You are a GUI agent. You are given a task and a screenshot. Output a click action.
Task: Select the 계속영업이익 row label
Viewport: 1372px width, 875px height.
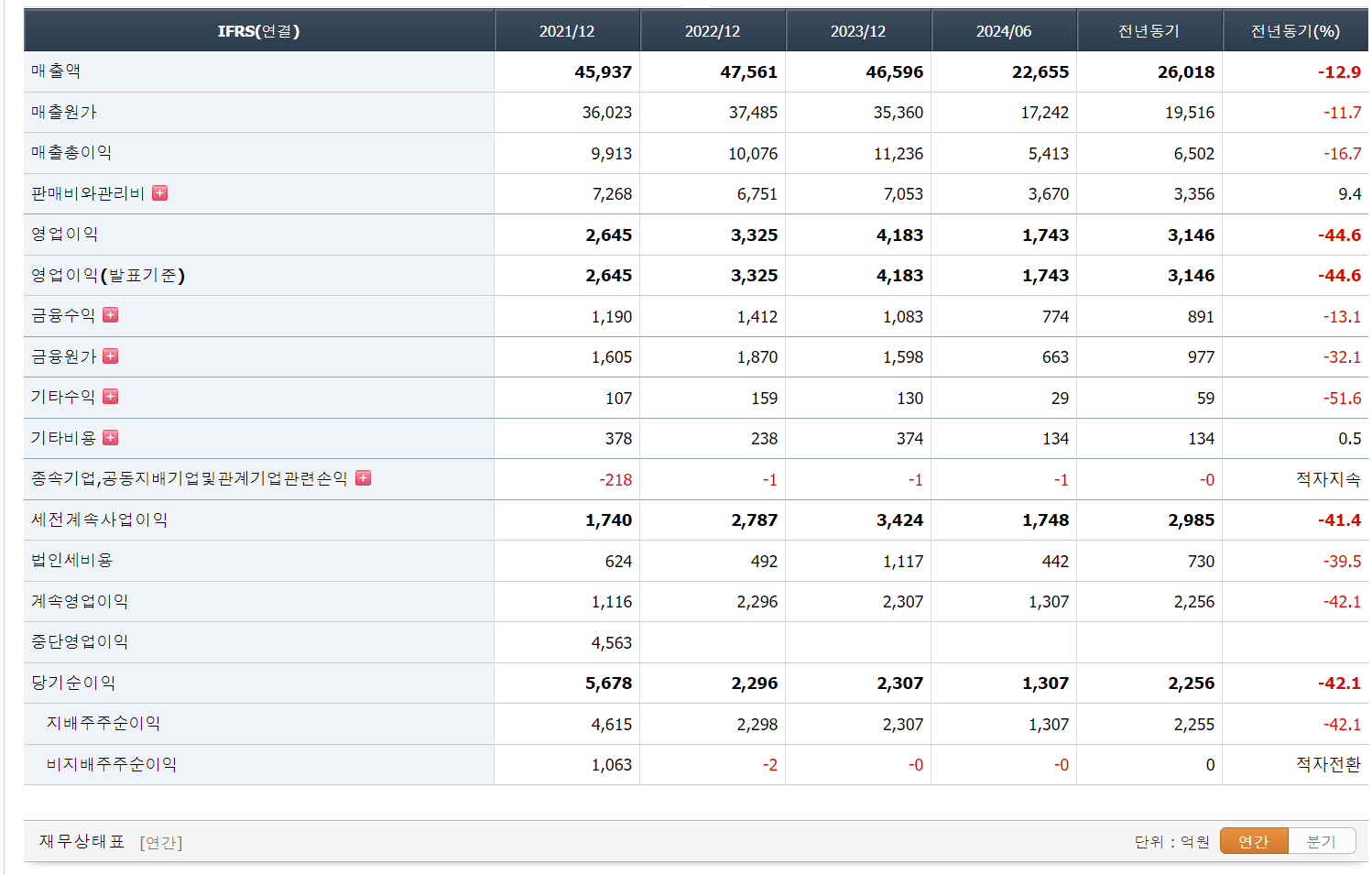tap(80, 601)
